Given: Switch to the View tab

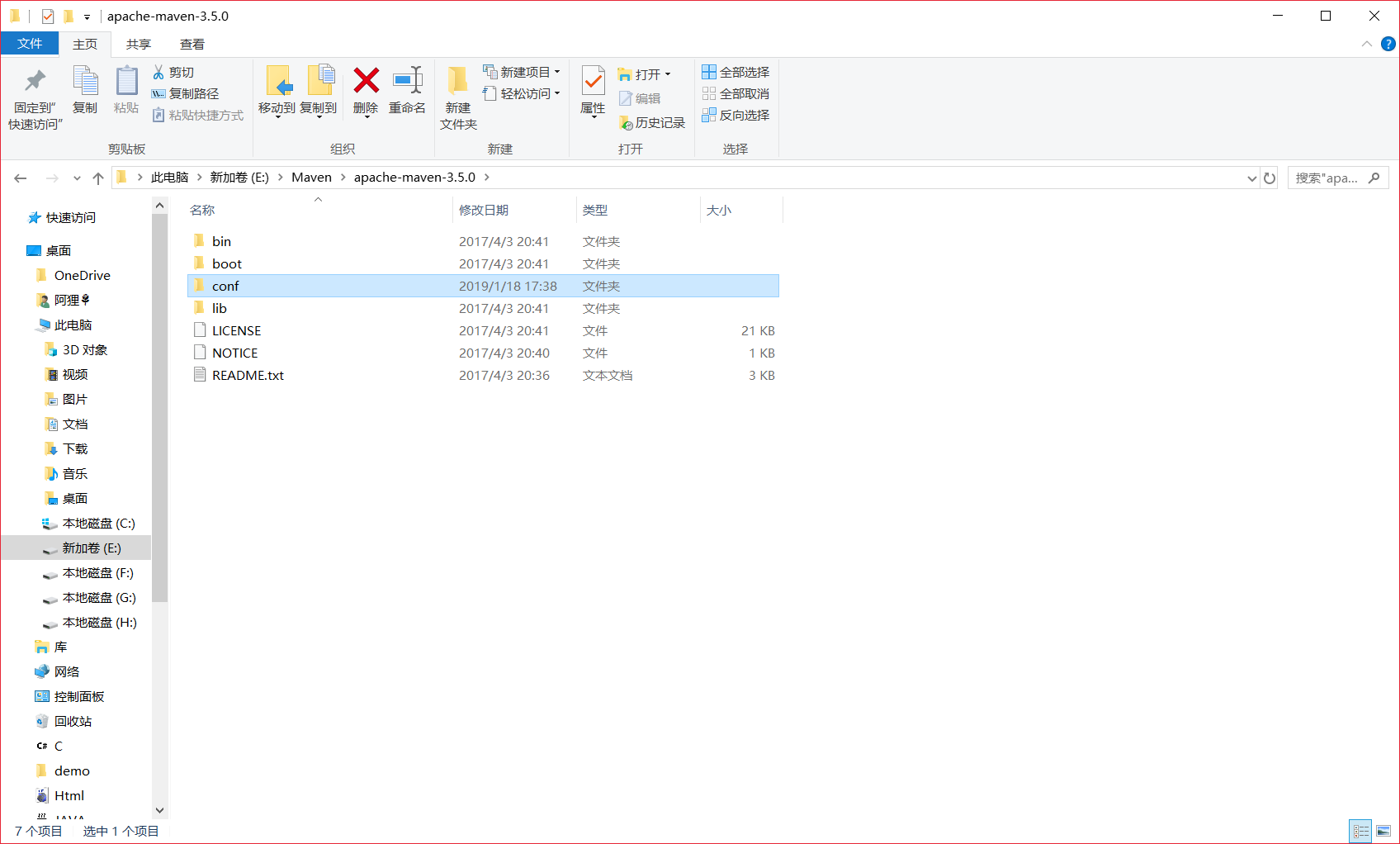Looking at the screenshot, I should 192,45.
